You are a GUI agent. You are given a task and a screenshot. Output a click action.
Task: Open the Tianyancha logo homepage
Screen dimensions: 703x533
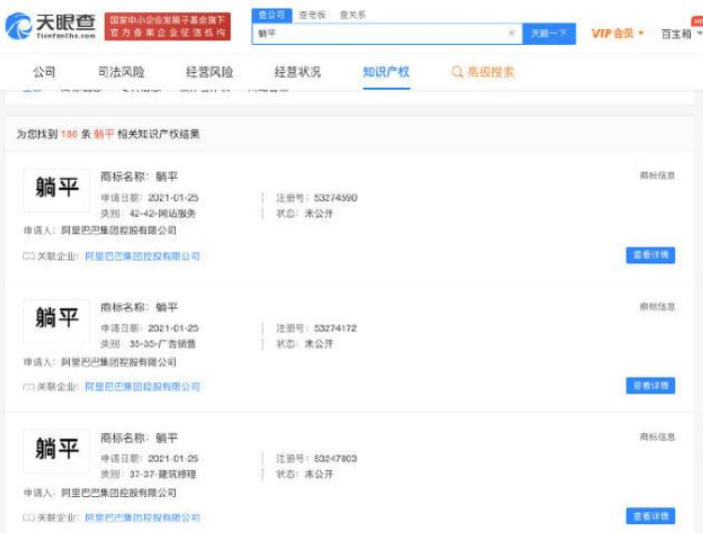click(50, 26)
